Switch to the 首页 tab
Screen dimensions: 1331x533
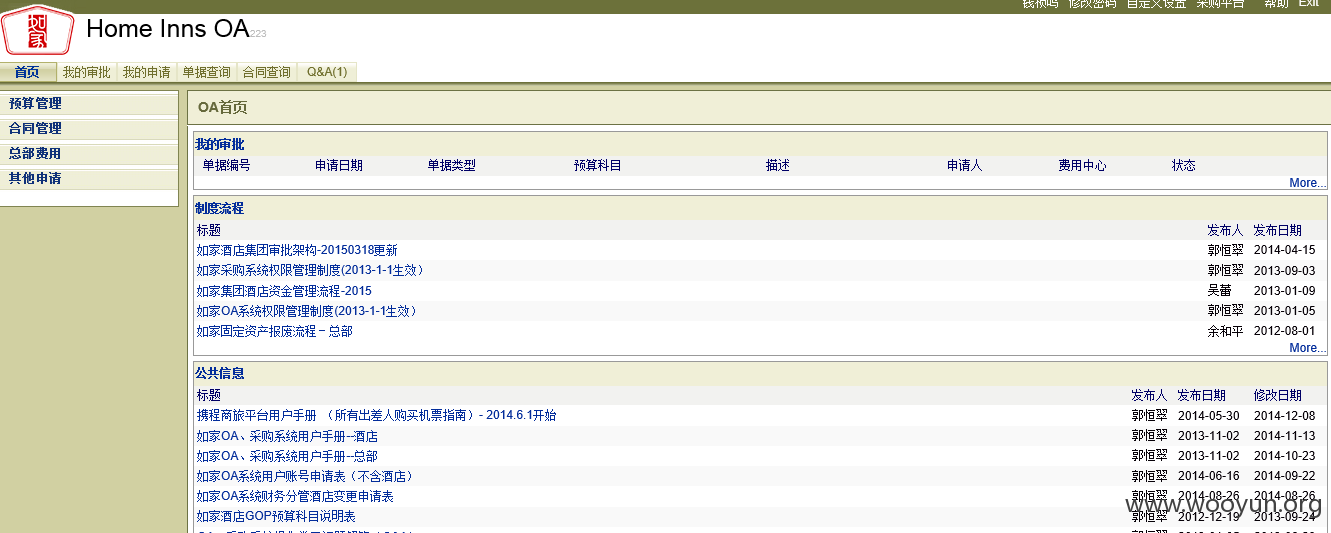pyautogui.click(x=28, y=72)
